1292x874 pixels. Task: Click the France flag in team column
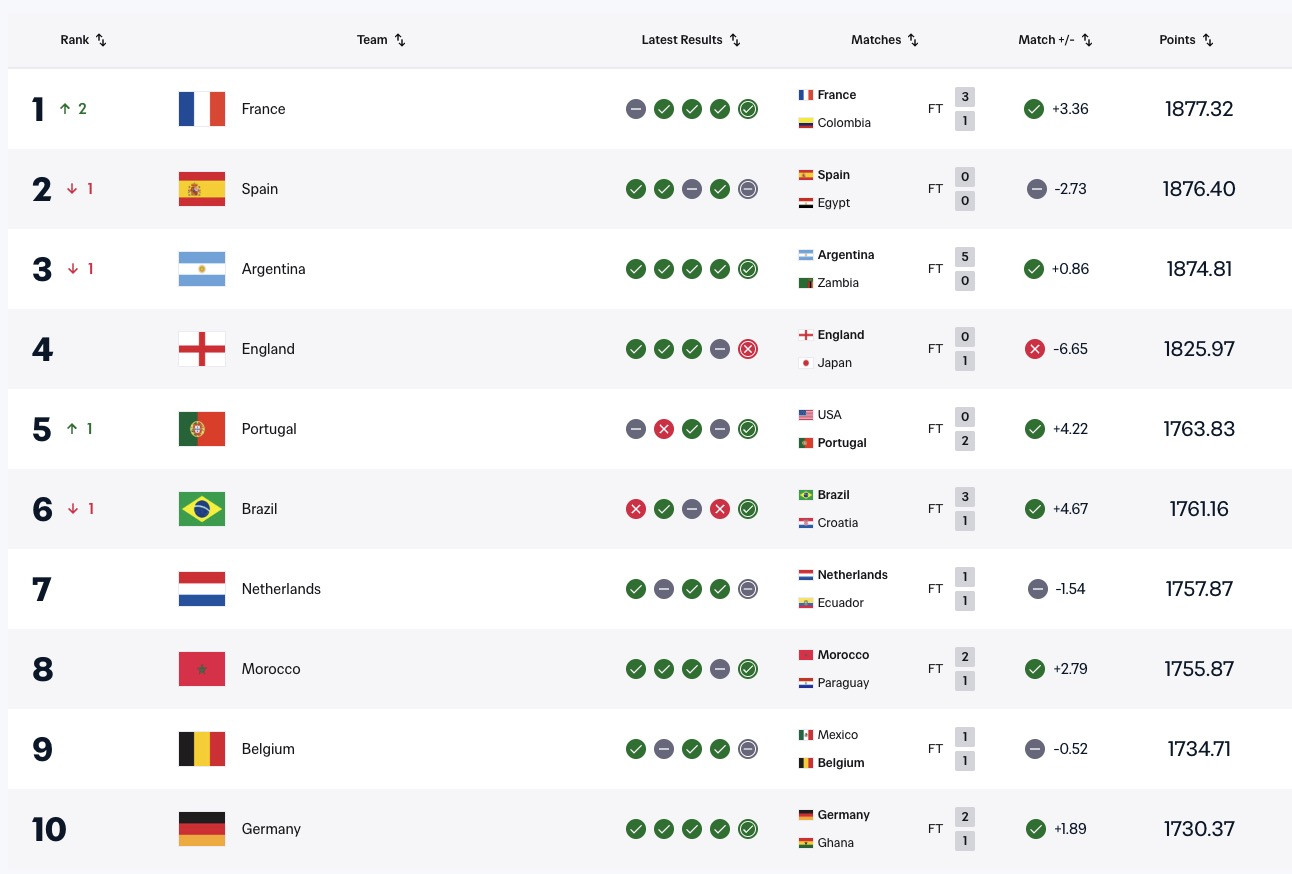click(x=201, y=109)
